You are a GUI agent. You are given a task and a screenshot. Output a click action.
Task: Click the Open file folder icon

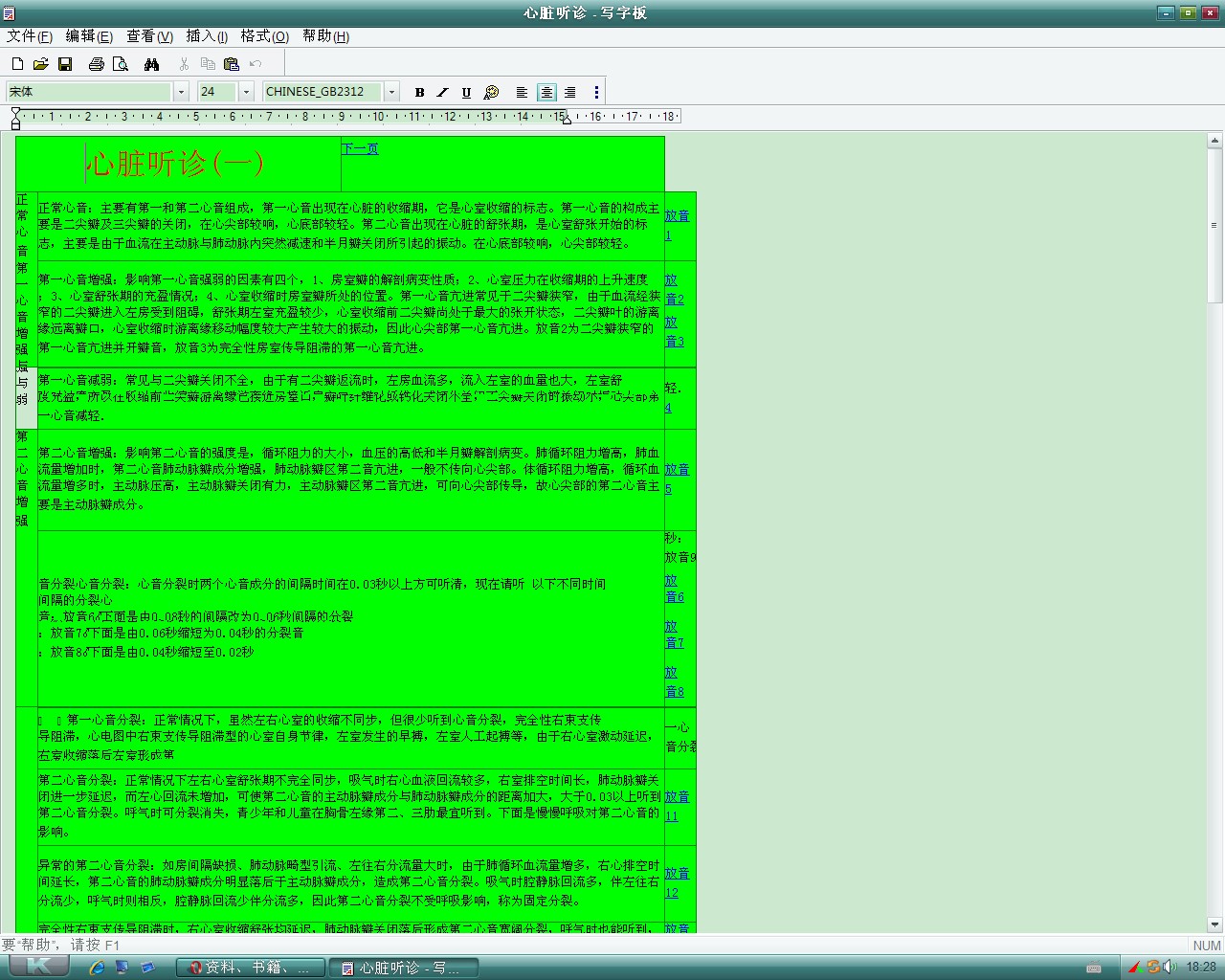click(x=40, y=64)
